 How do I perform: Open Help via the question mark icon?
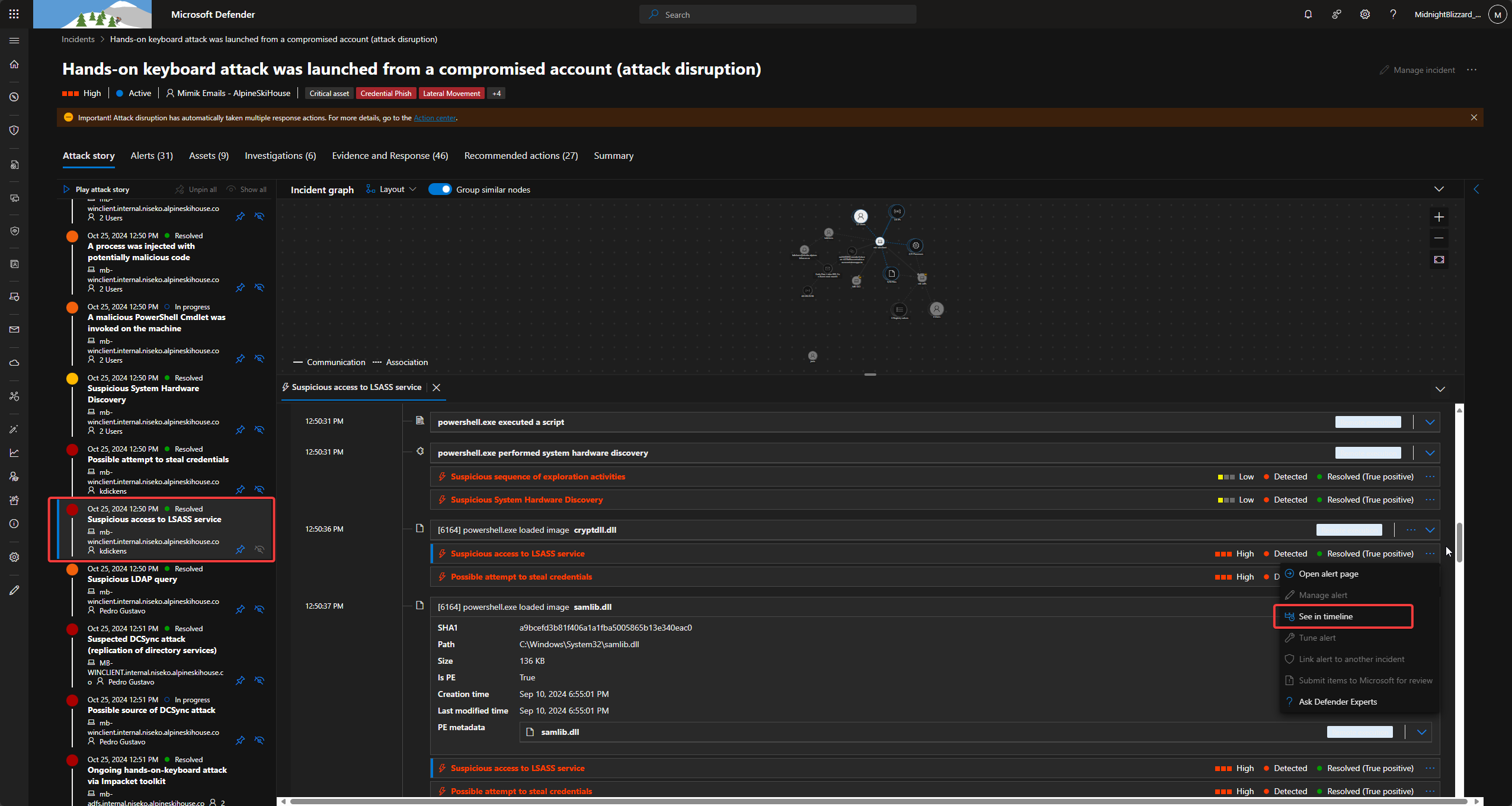pos(1393,14)
